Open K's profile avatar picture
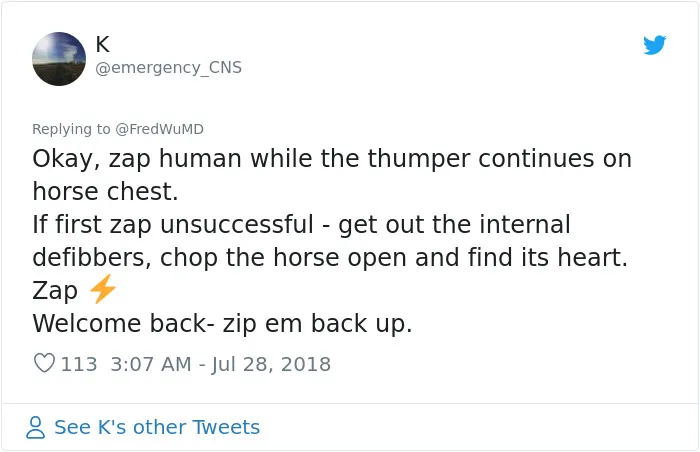This screenshot has height=452, width=700. (x=59, y=59)
